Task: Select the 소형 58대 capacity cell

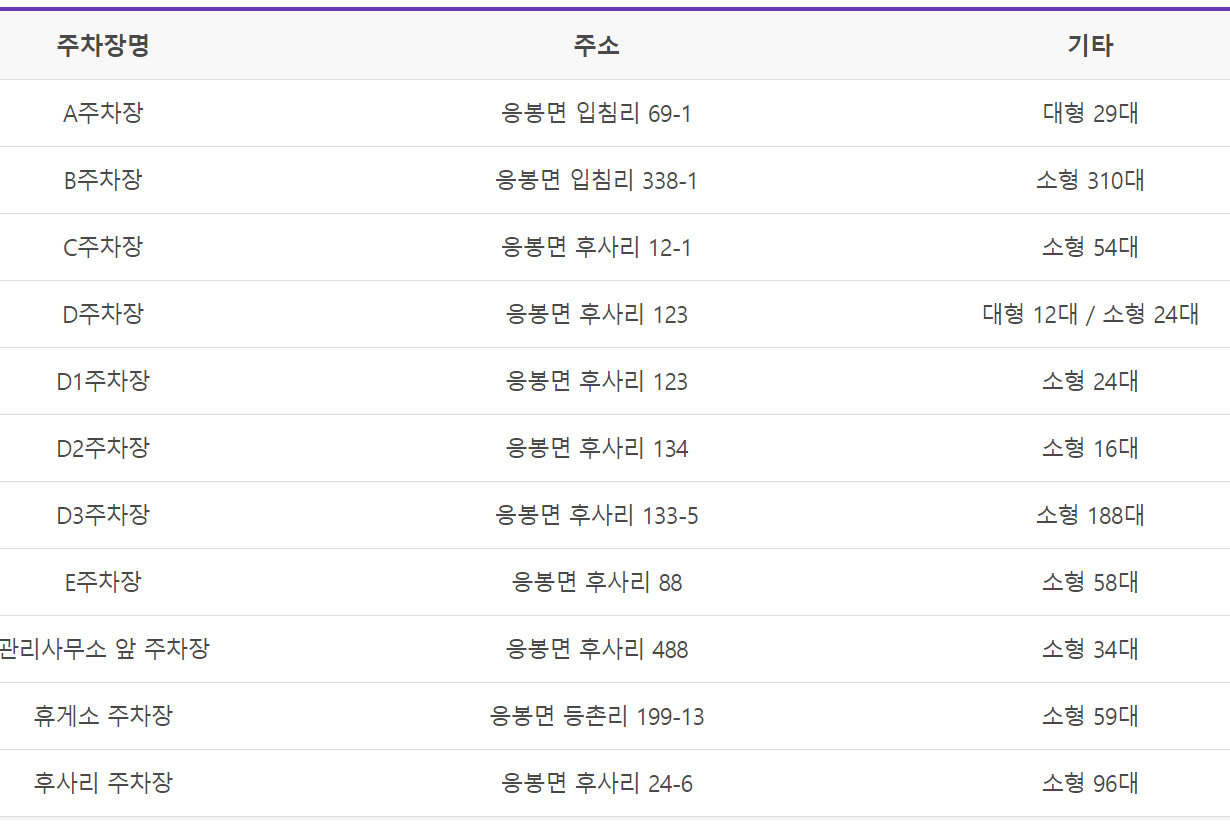Action: 1090,582
